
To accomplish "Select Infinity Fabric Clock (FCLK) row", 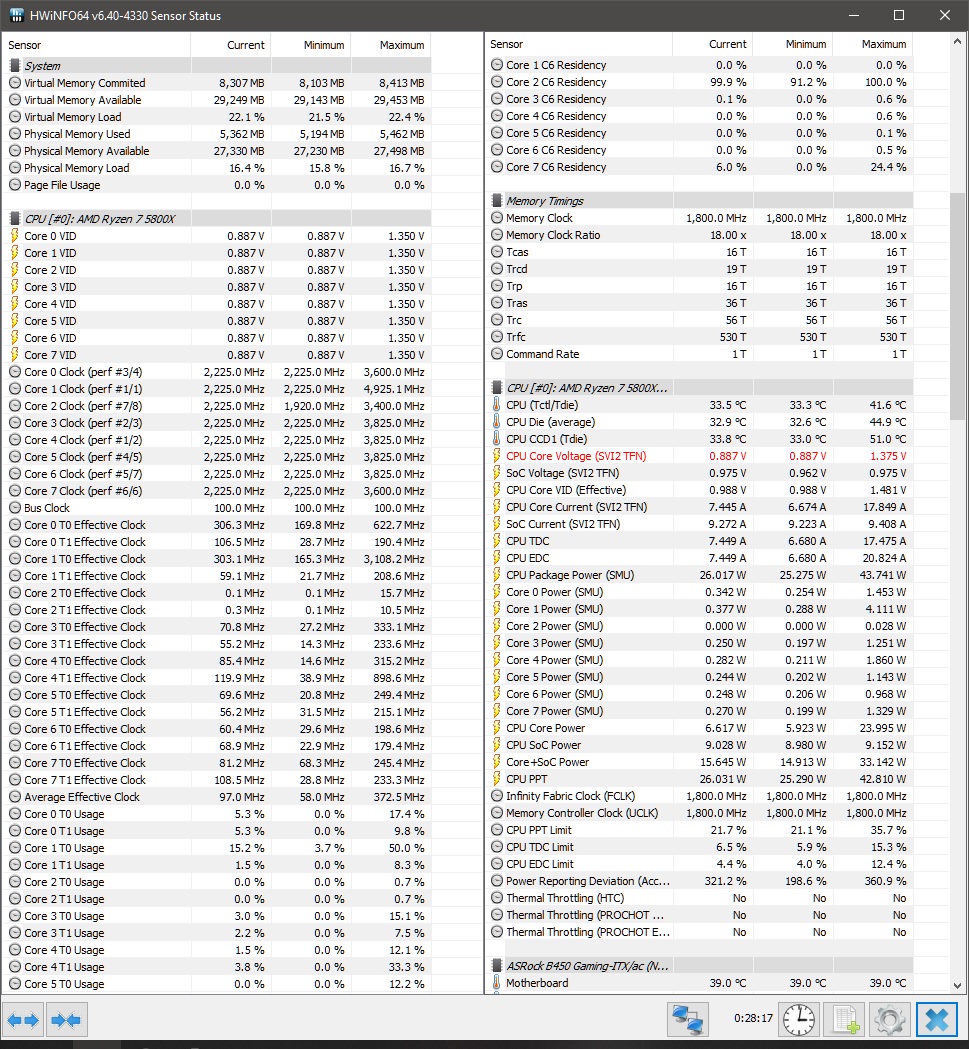I will pyautogui.click(x=699, y=796).
